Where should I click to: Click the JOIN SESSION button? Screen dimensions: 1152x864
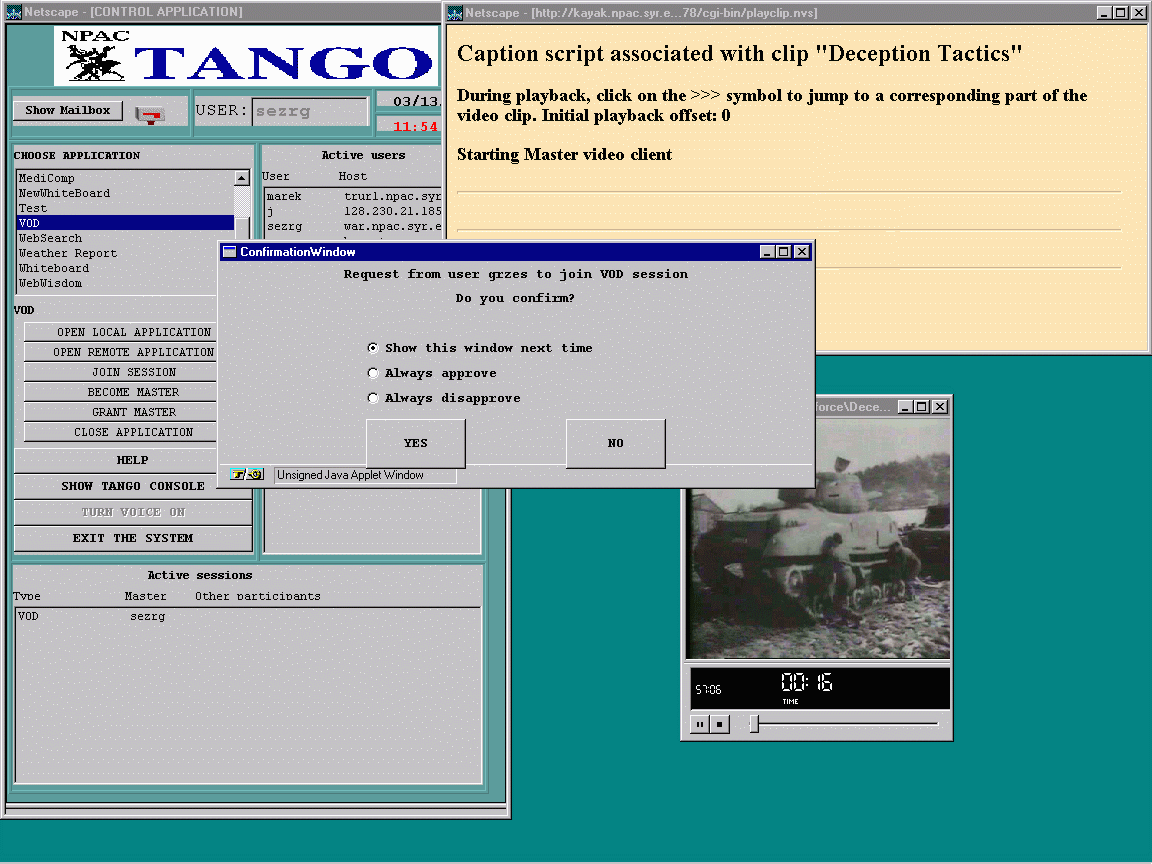(120, 372)
